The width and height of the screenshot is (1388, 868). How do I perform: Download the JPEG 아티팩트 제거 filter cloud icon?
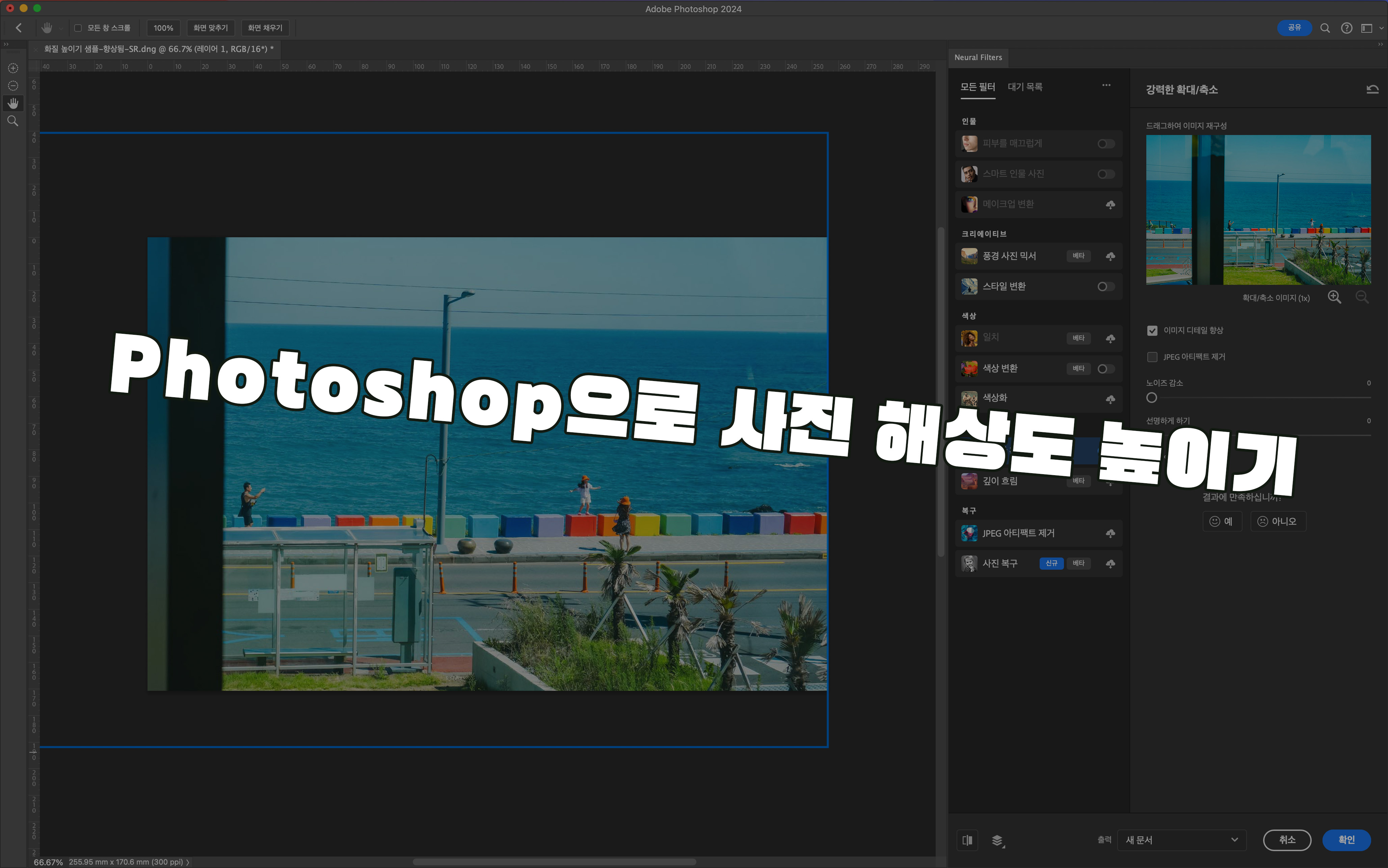click(1110, 533)
